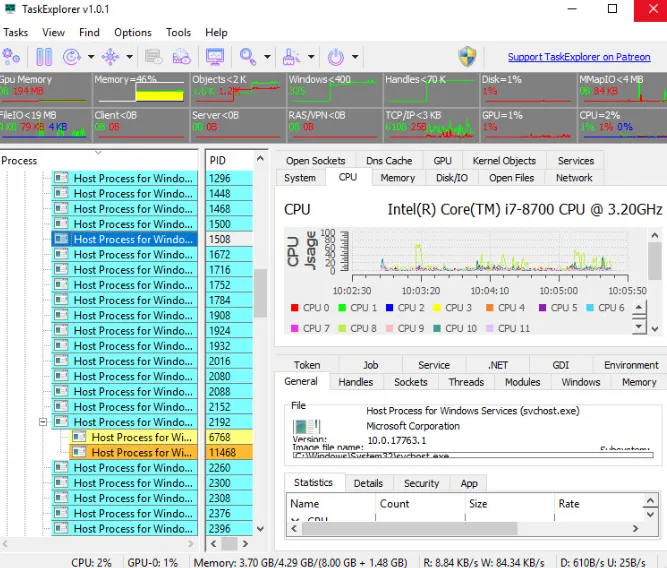Open dropdown beside the snowflake icon
Viewport: 667px width, 568px height.
tap(129, 57)
